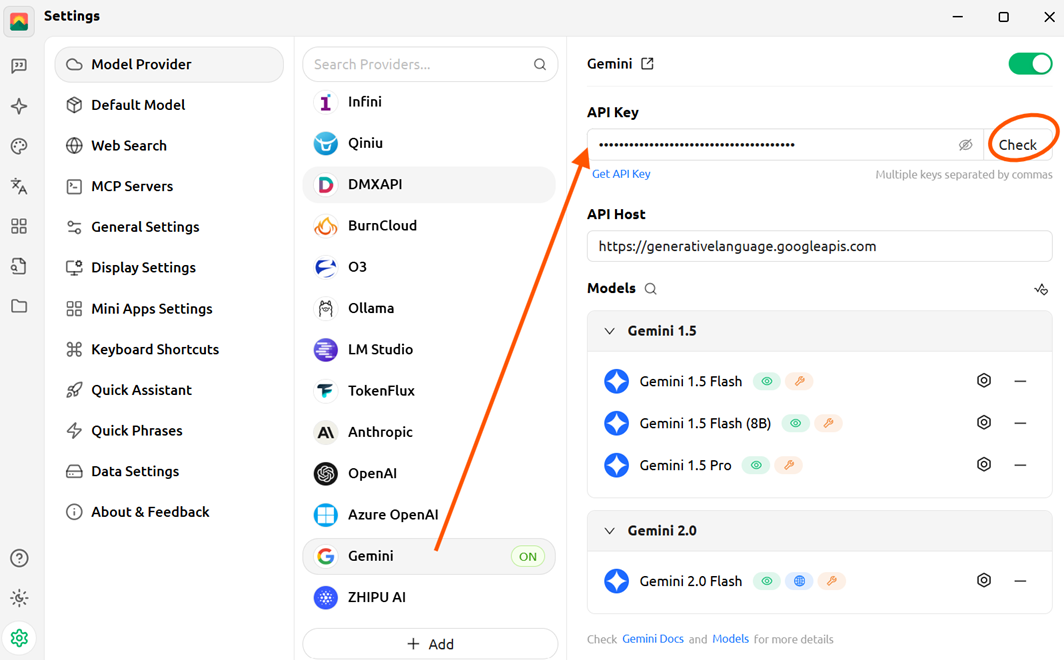Select the Qiniu provider

429,143
